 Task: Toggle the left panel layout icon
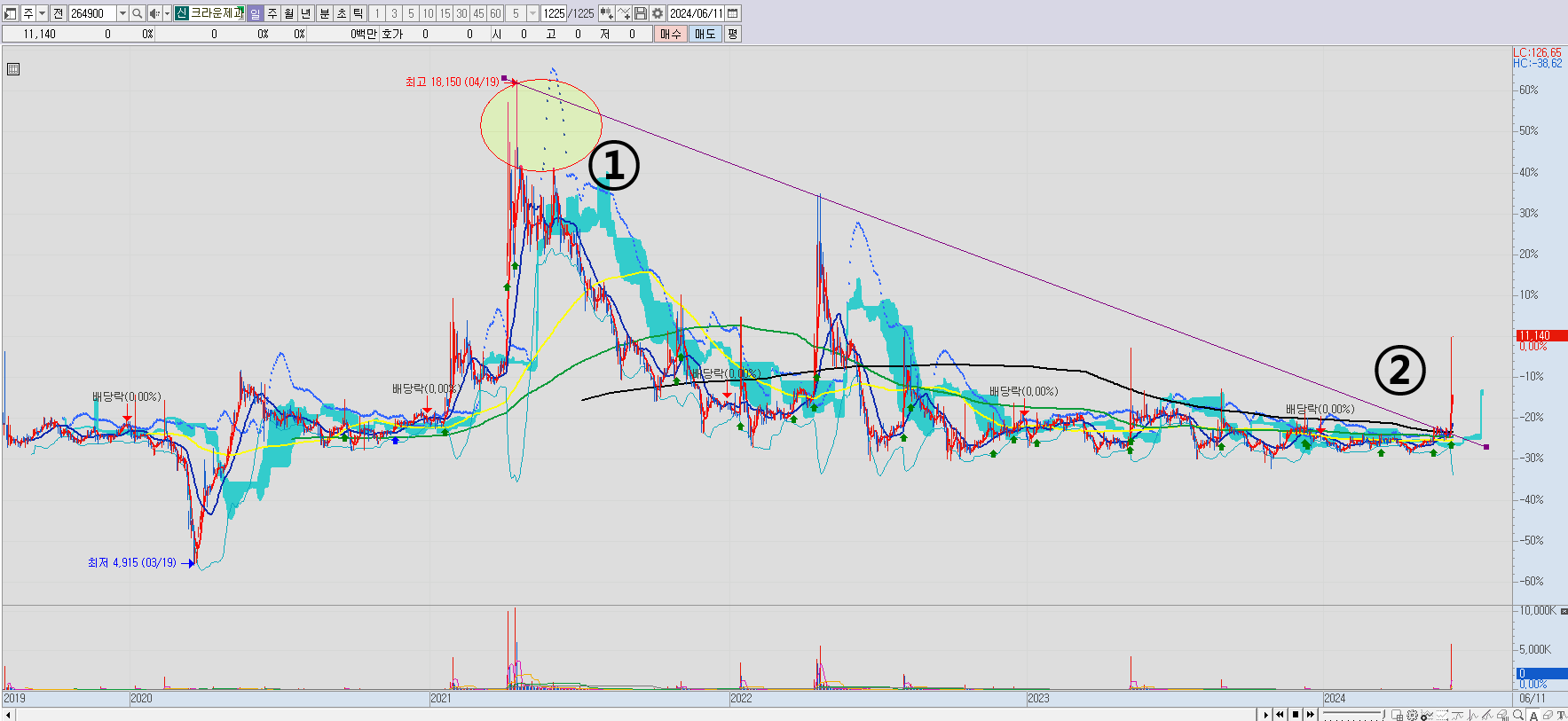coord(11,13)
